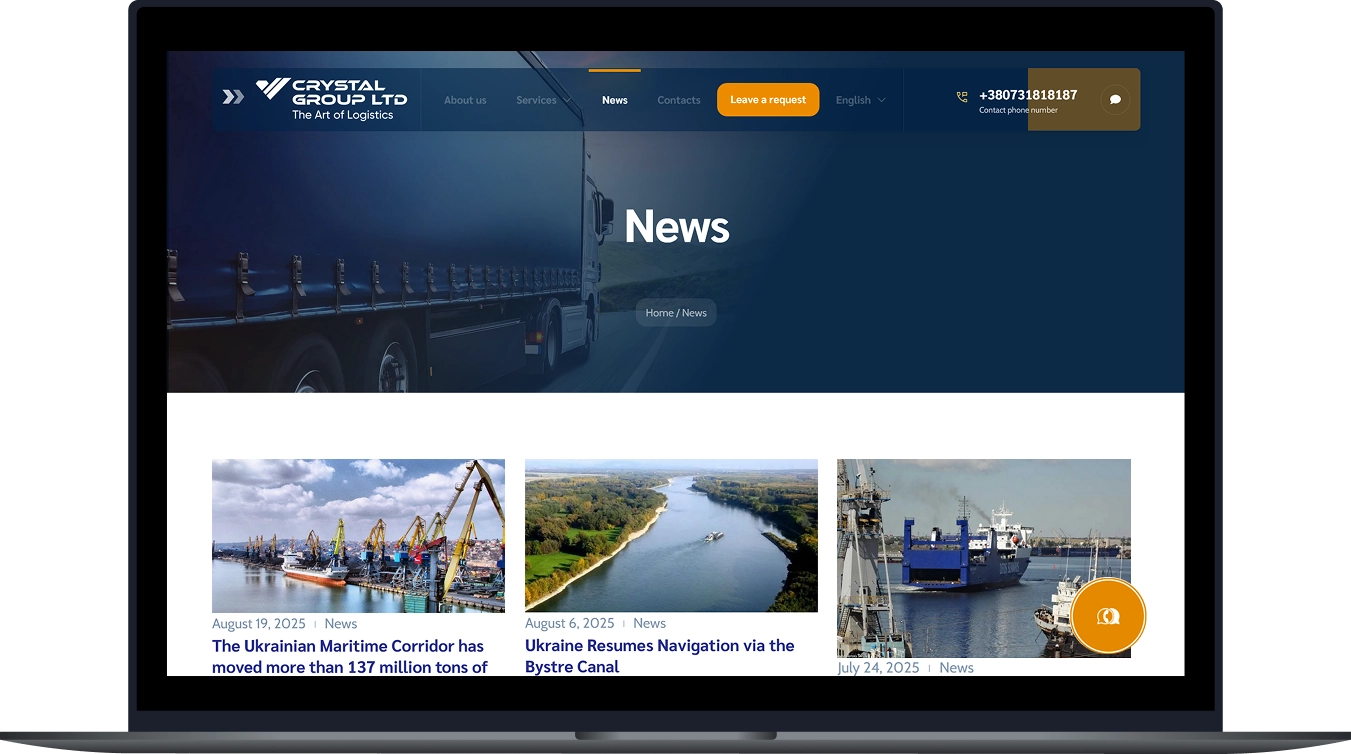This screenshot has width=1351, height=754.
Task: Click the phone handset icon
Action: click(x=962, y=97)
